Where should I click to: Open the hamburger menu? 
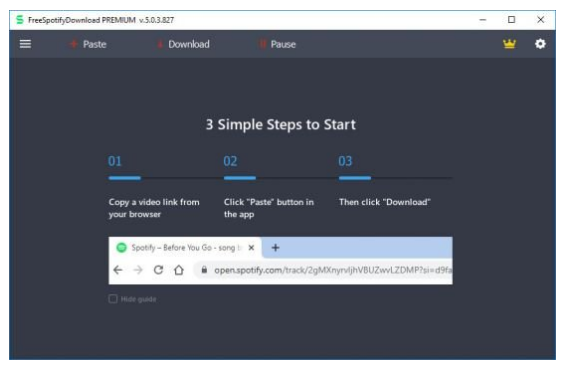pos(25,44)
